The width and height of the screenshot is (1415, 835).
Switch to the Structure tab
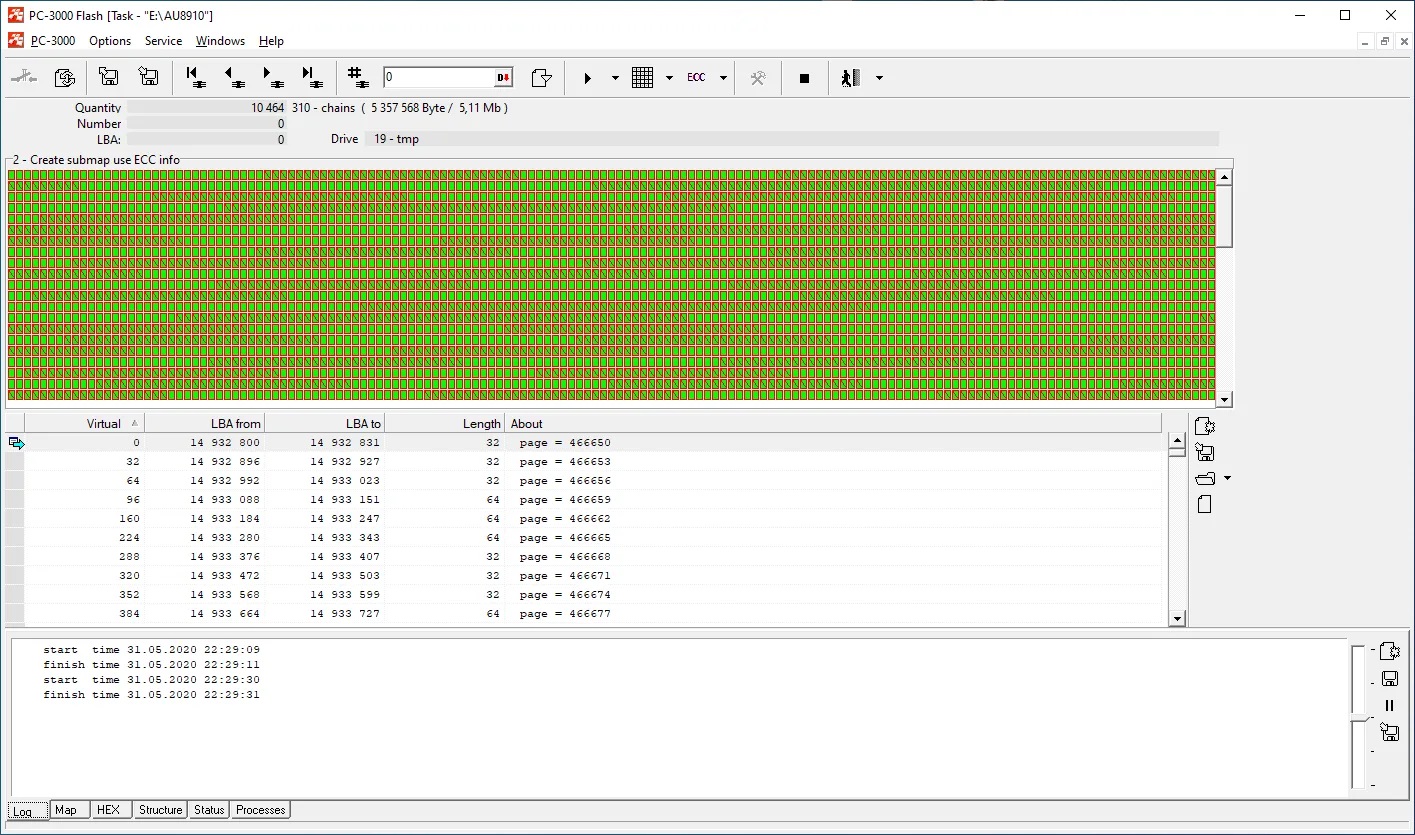click(160, 810)
